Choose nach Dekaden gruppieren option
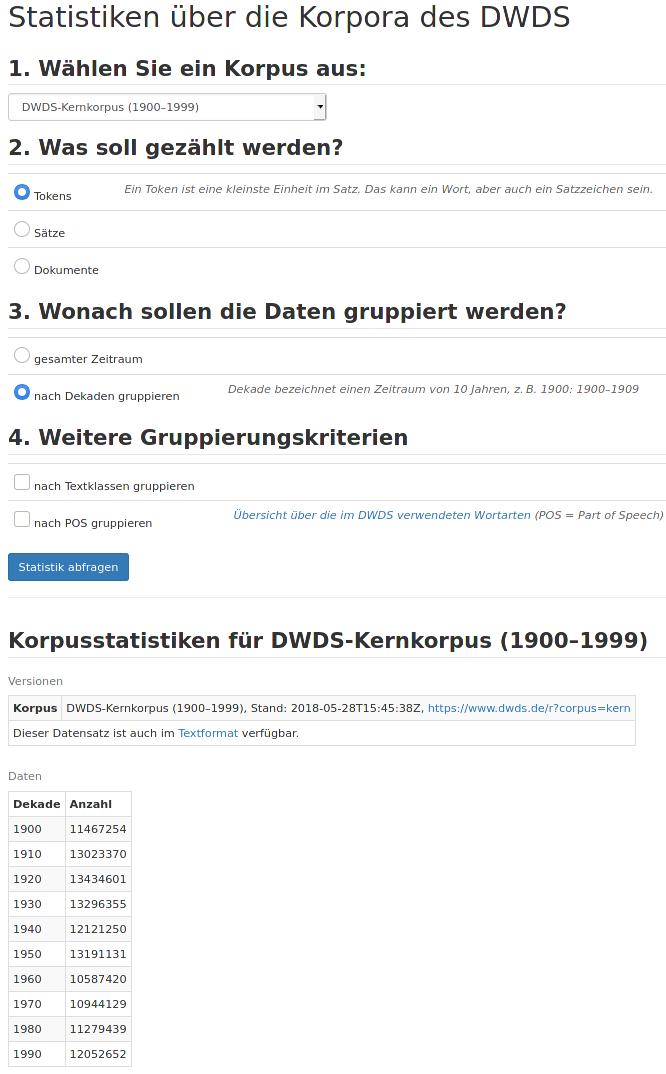The width and height of the screenshot is (666, 1074). point(22,392)
